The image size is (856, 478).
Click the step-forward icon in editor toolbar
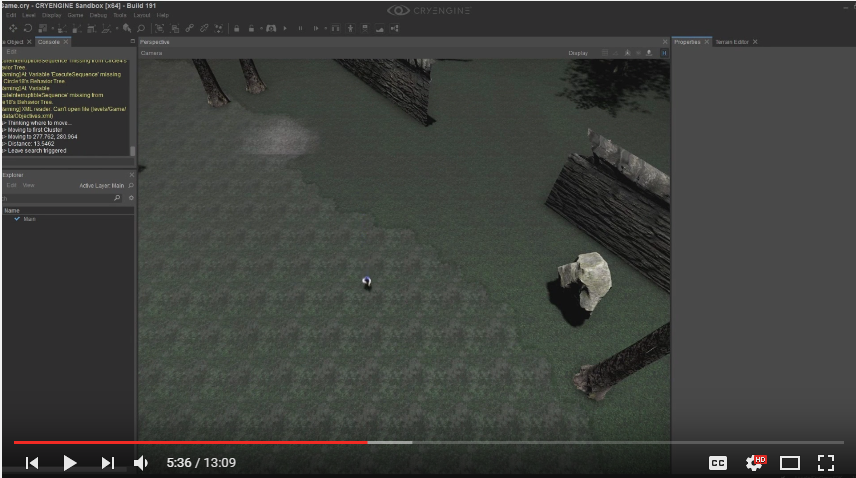(x=316, y=28)
